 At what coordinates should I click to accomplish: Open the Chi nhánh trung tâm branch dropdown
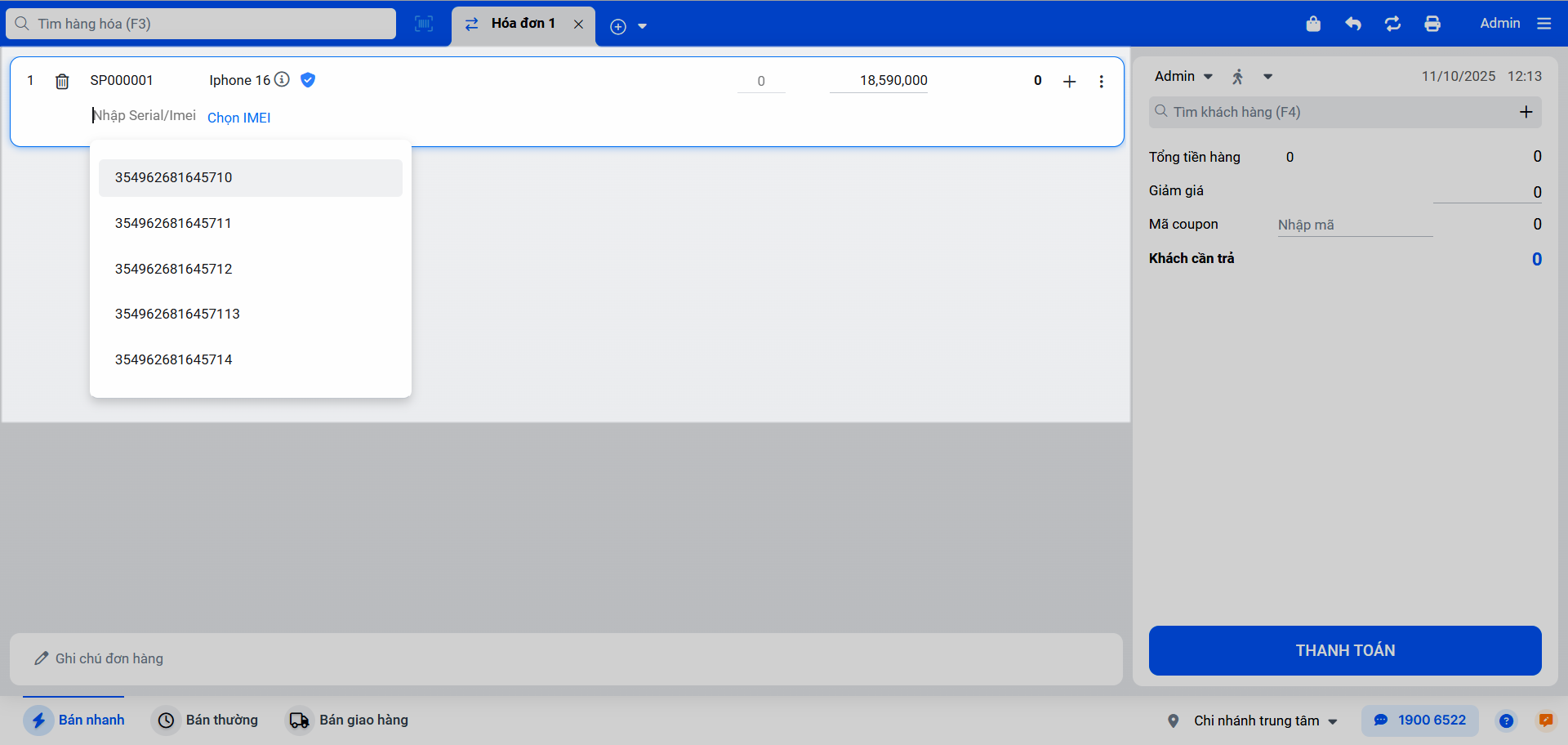tap(1265, 720)
